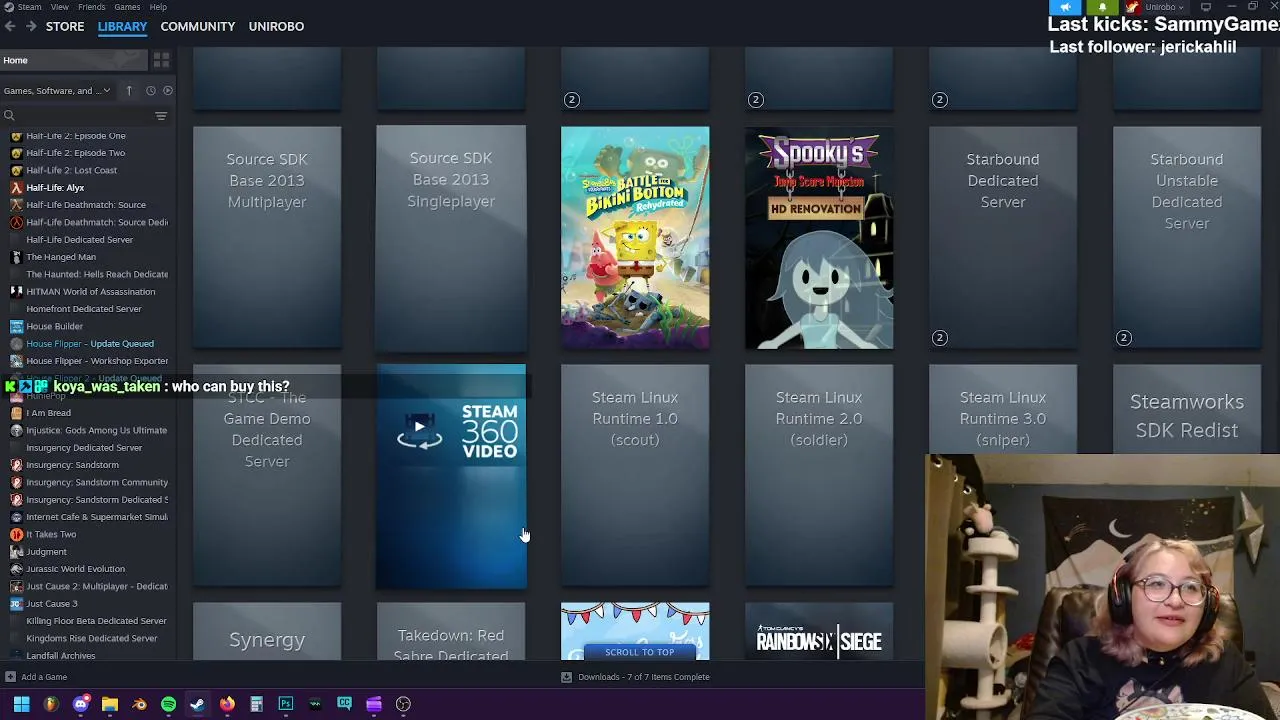Switch to Big Picture mode icon
Screen dimensions: 1280x720
[x=1205, y=7]
